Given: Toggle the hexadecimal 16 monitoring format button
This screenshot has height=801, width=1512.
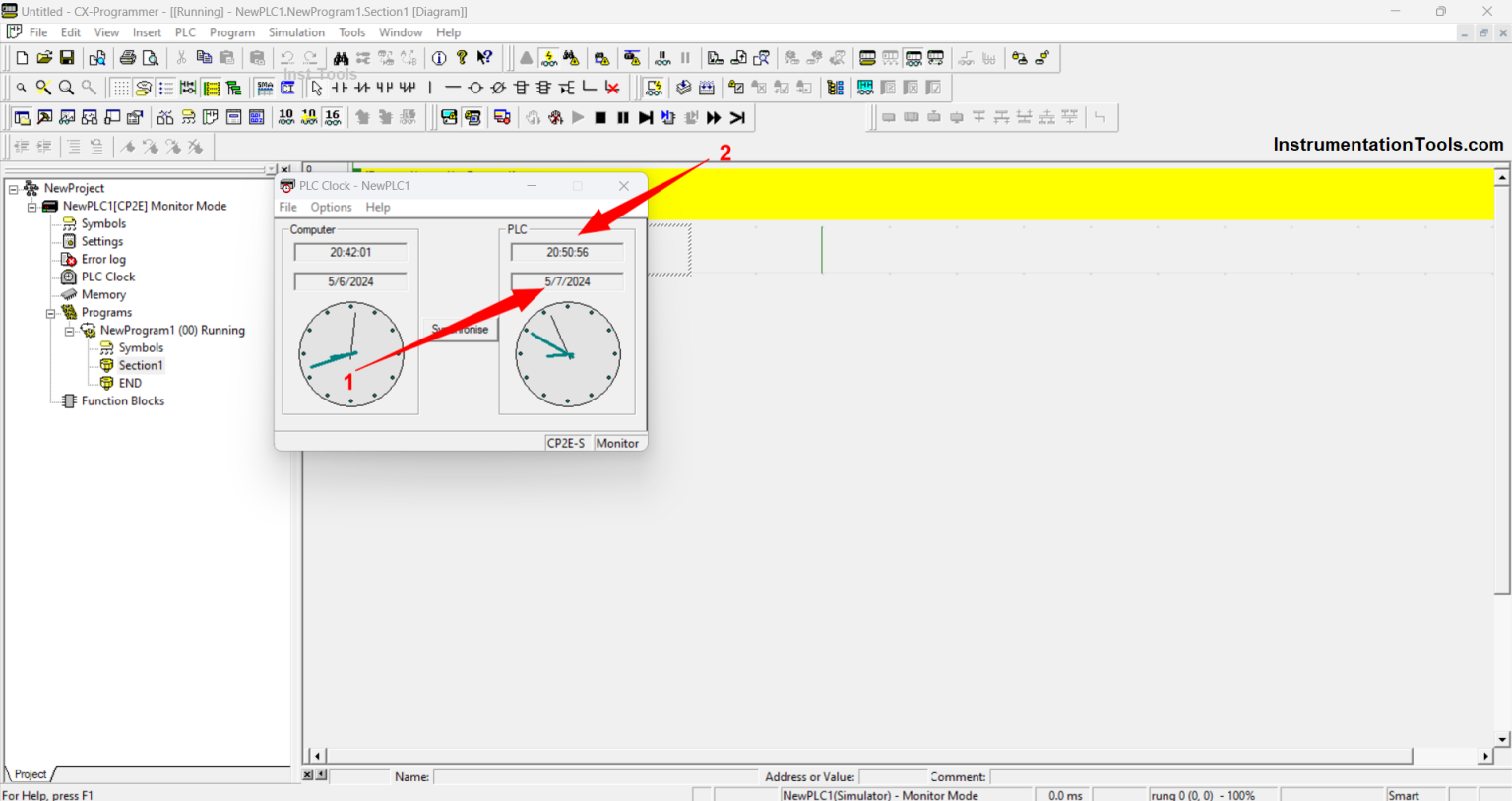Looking at the screenshot, I should [x=333, y=117].
